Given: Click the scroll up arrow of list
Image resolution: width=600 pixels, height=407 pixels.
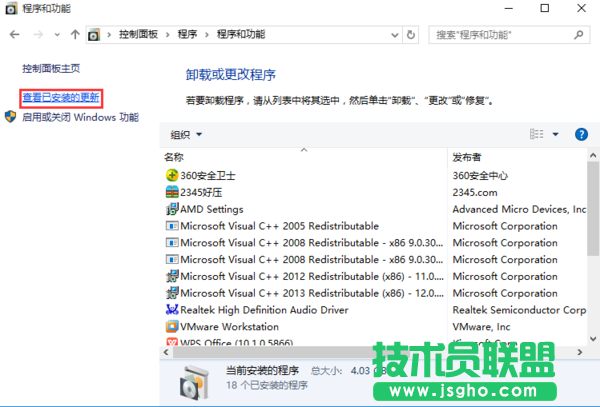Looking at the screenshot, I should 593,155.
